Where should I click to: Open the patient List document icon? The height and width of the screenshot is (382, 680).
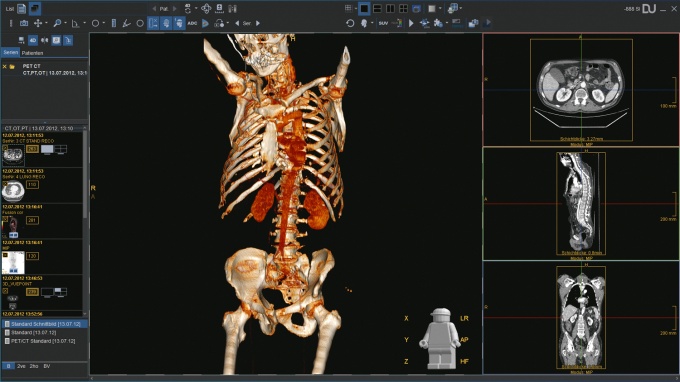[x=21, y=8]
